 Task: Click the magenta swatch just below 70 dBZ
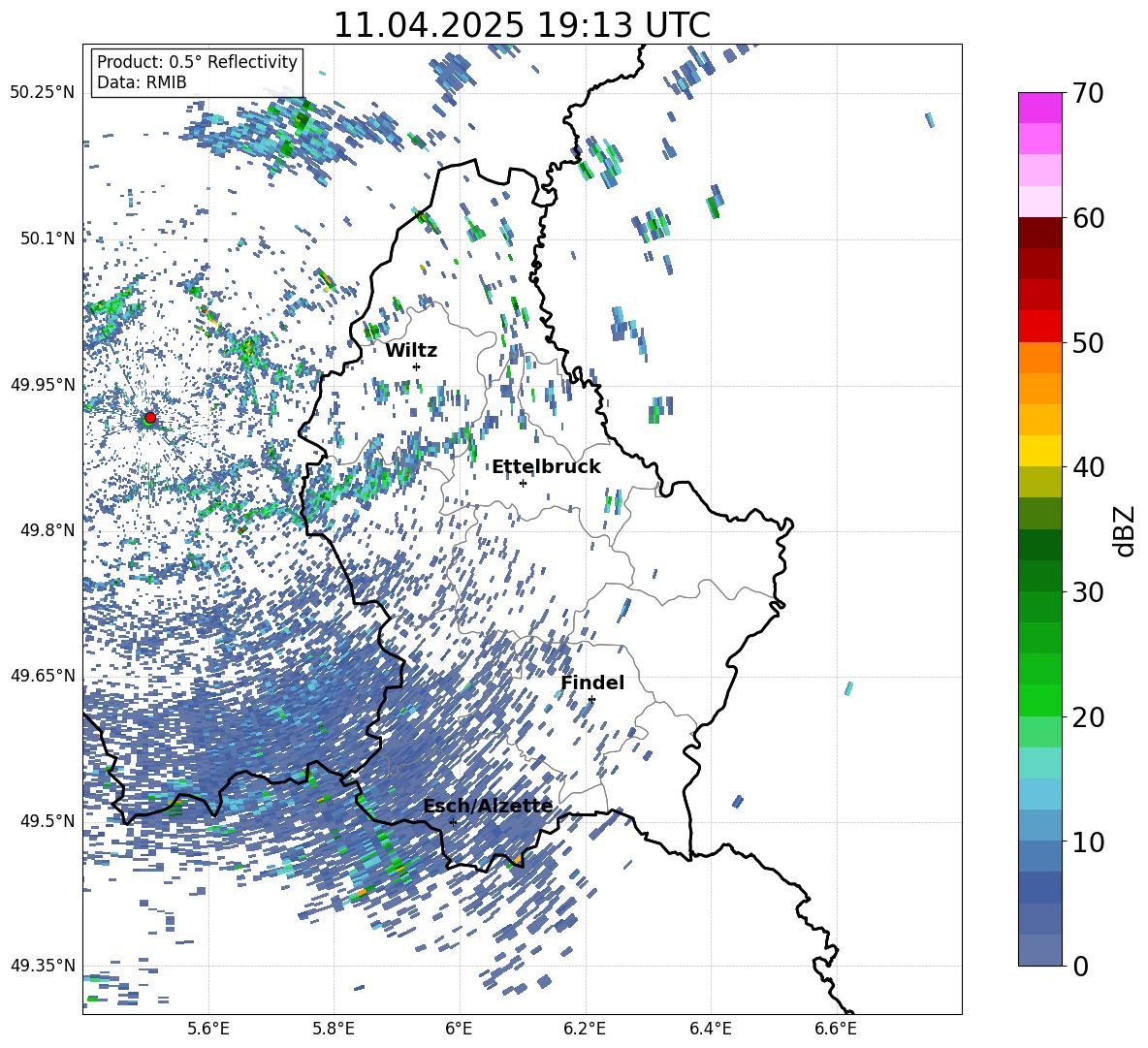click(x=1040, y=108)
